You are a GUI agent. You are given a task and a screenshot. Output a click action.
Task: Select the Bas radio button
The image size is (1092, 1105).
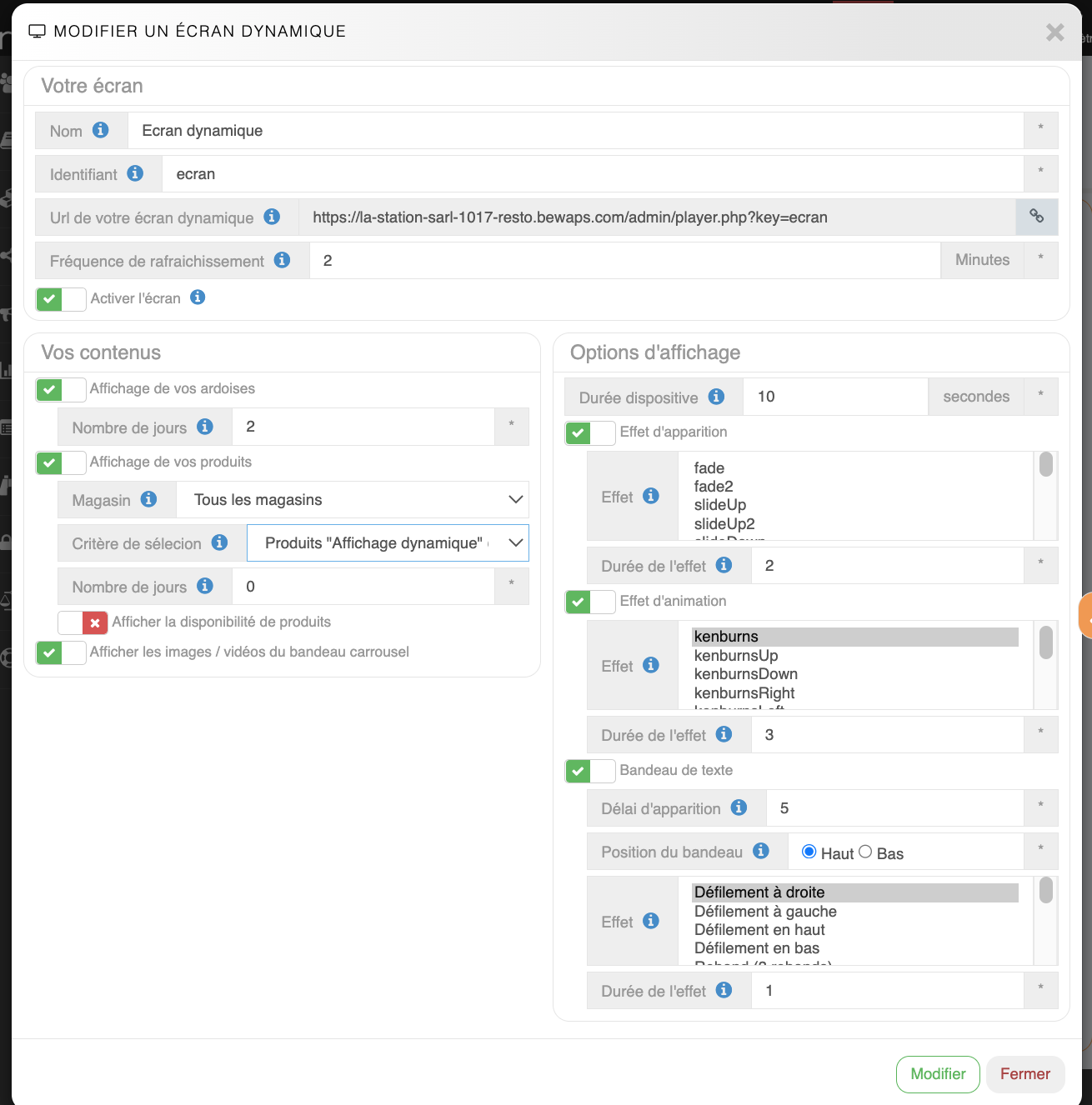(x=865, y=852)
